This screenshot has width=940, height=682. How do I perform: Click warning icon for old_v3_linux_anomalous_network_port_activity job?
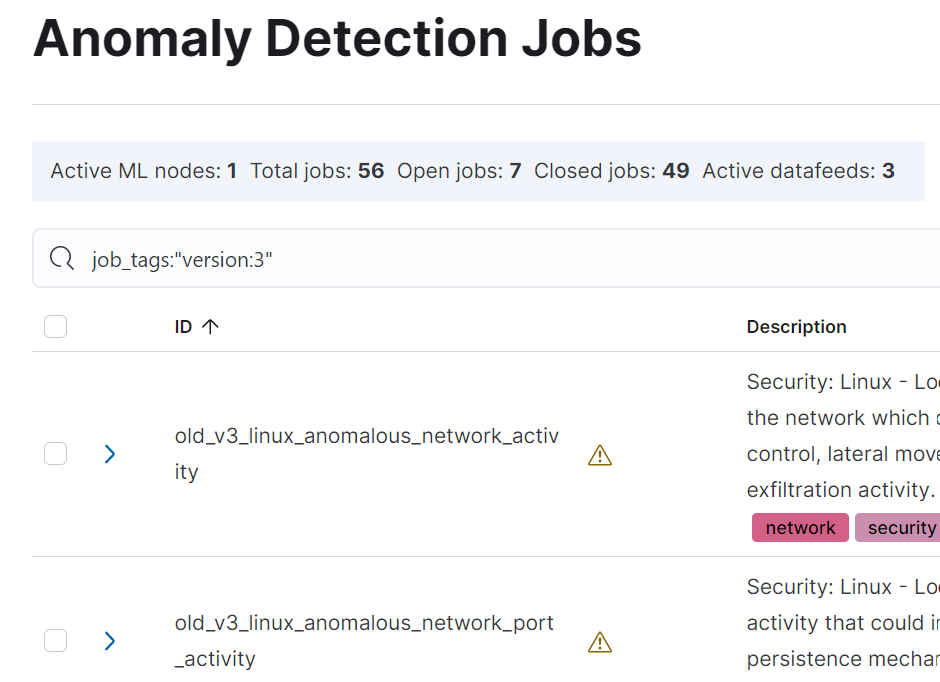coord(599,642)
